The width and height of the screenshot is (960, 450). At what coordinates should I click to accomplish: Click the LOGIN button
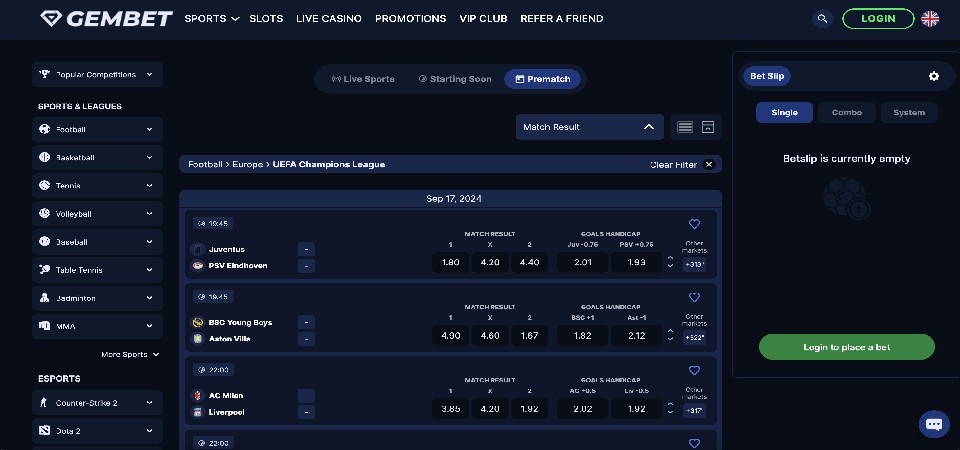click(878, 19)
